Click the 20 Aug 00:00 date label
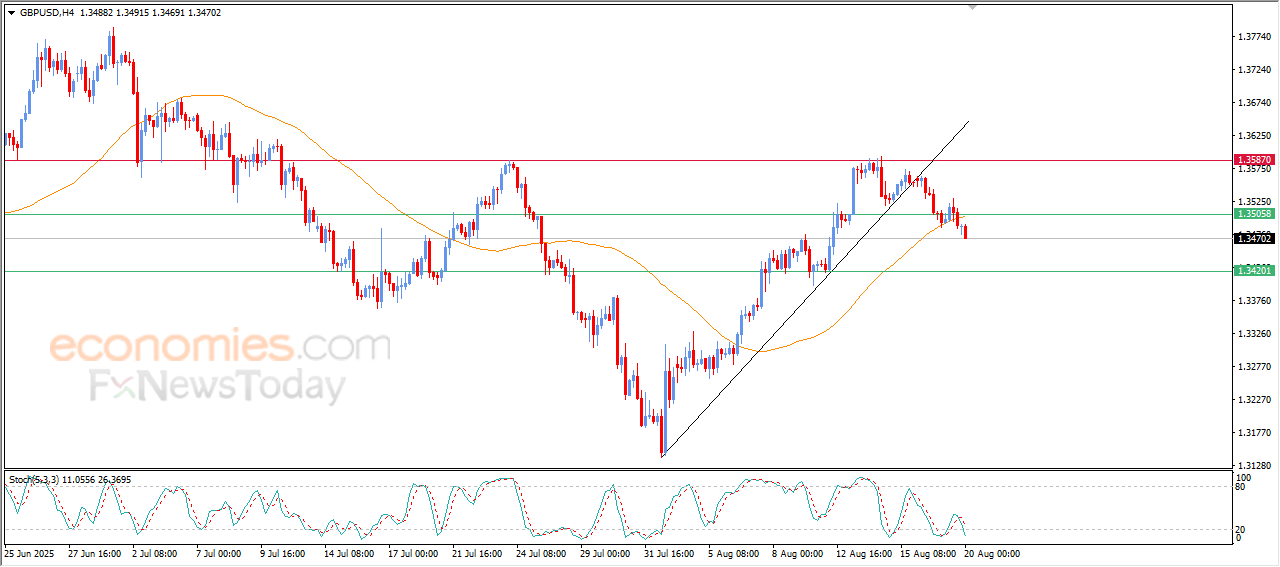 click(x=992, y=553)
